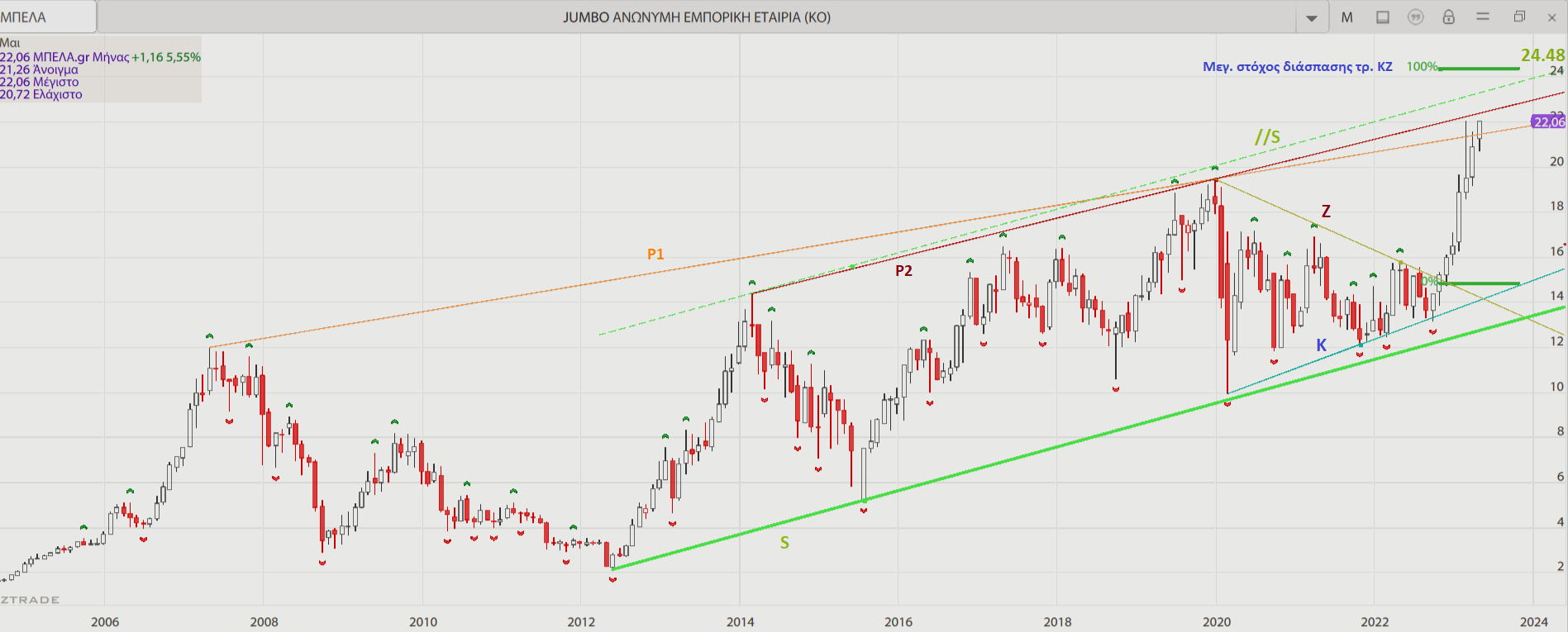Viewport: 1568px width, 632px height.
Task: Click price axis label 6
Action: pyautogui.click(x=1560, y=476)
